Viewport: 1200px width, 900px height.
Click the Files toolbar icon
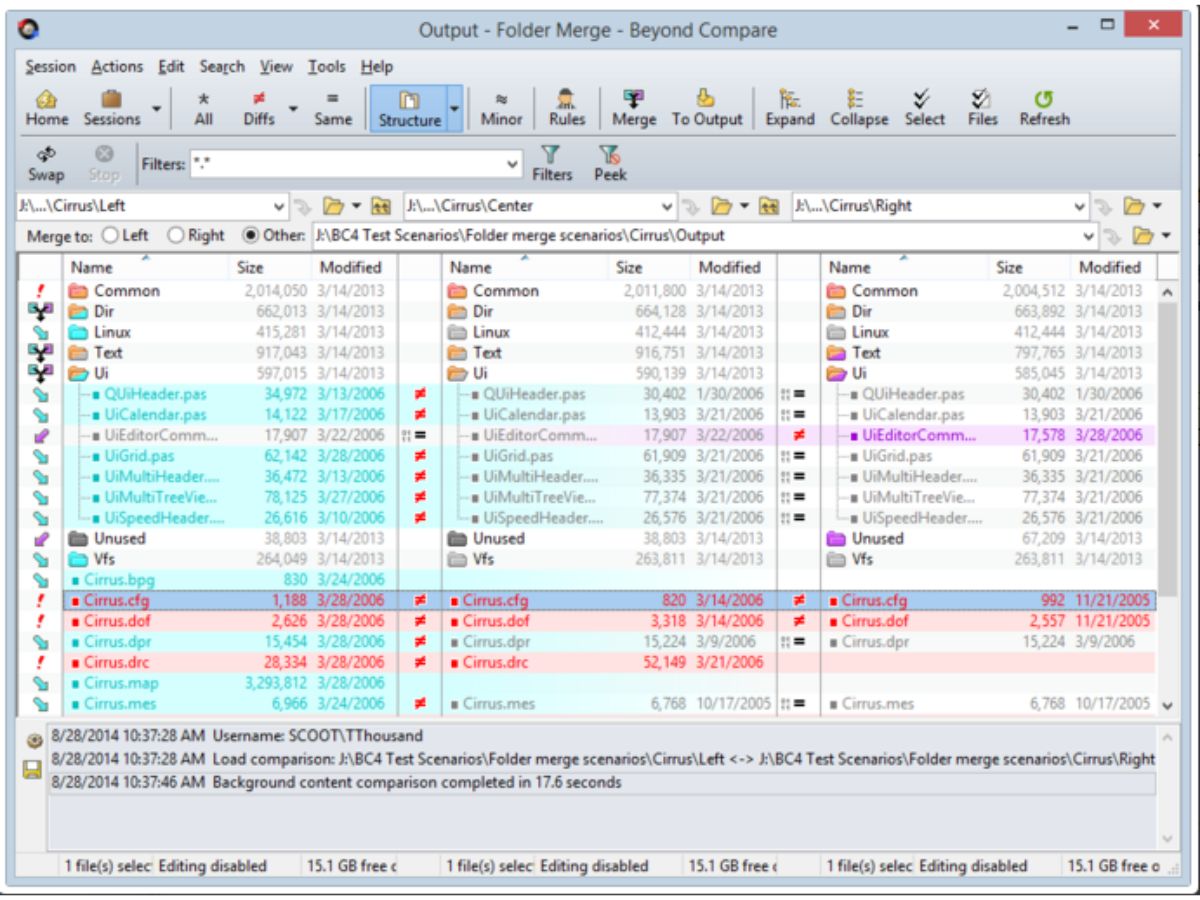(x=982, y=108)
